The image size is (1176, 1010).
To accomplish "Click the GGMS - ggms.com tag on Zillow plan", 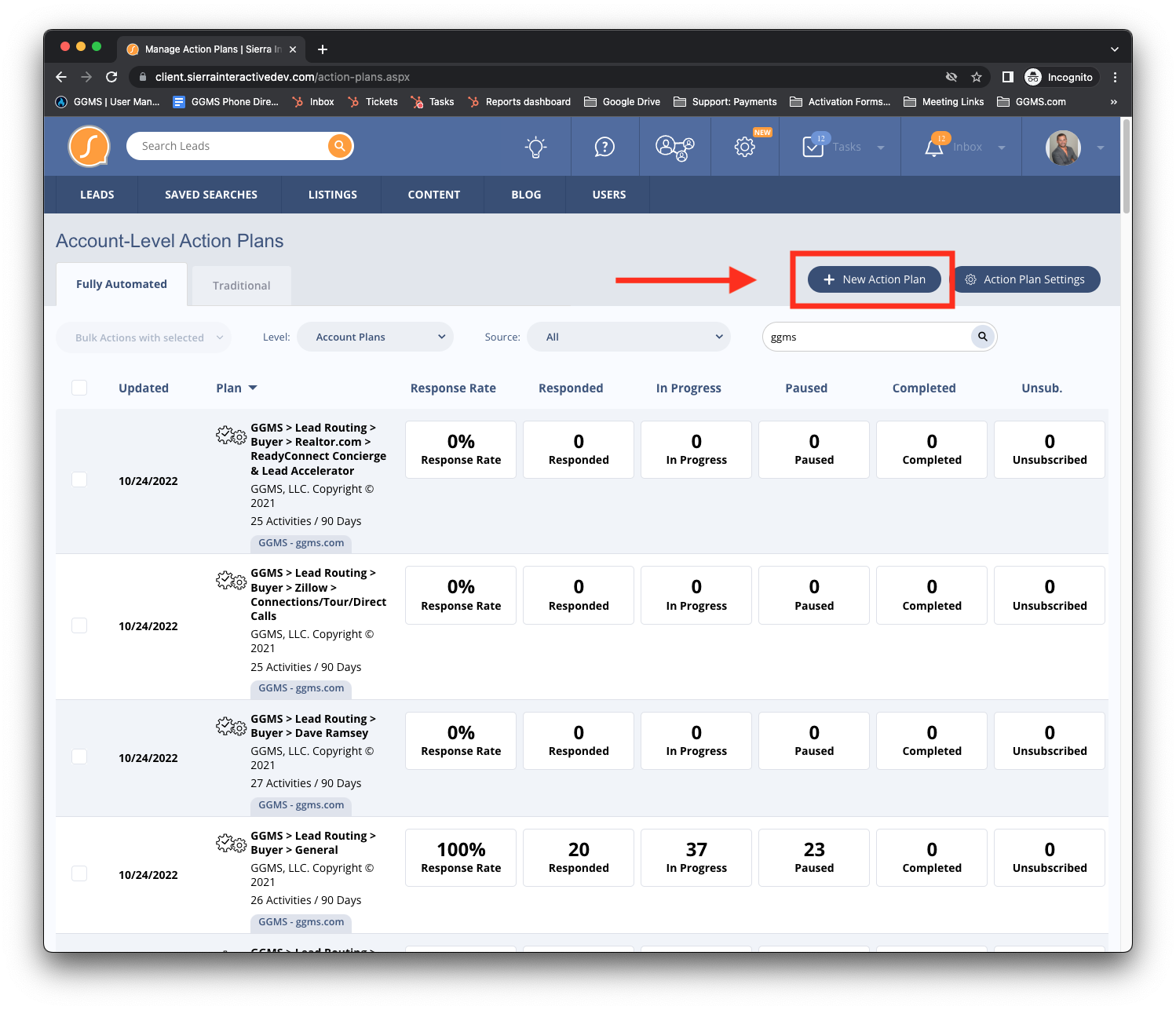I will click(x=301, y=688).
